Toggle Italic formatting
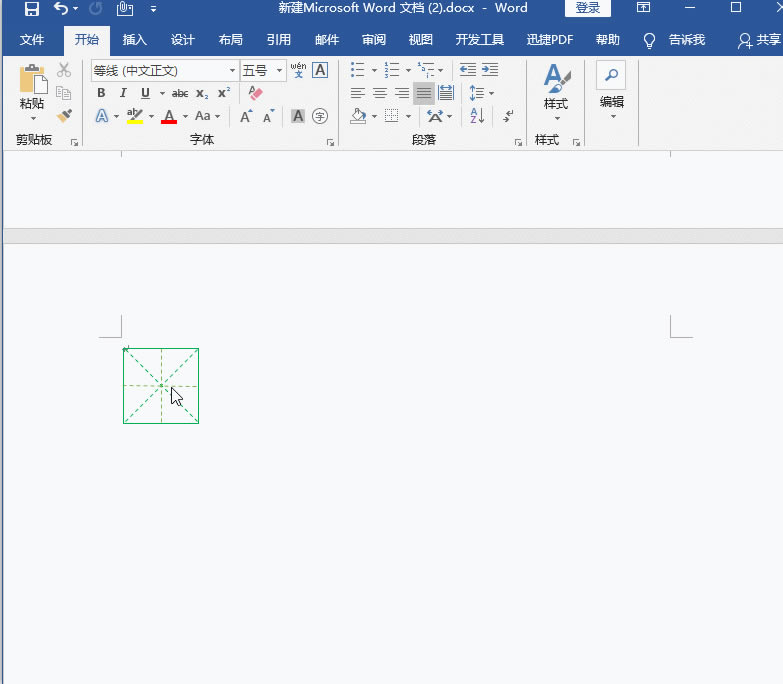 click(123, 93)
